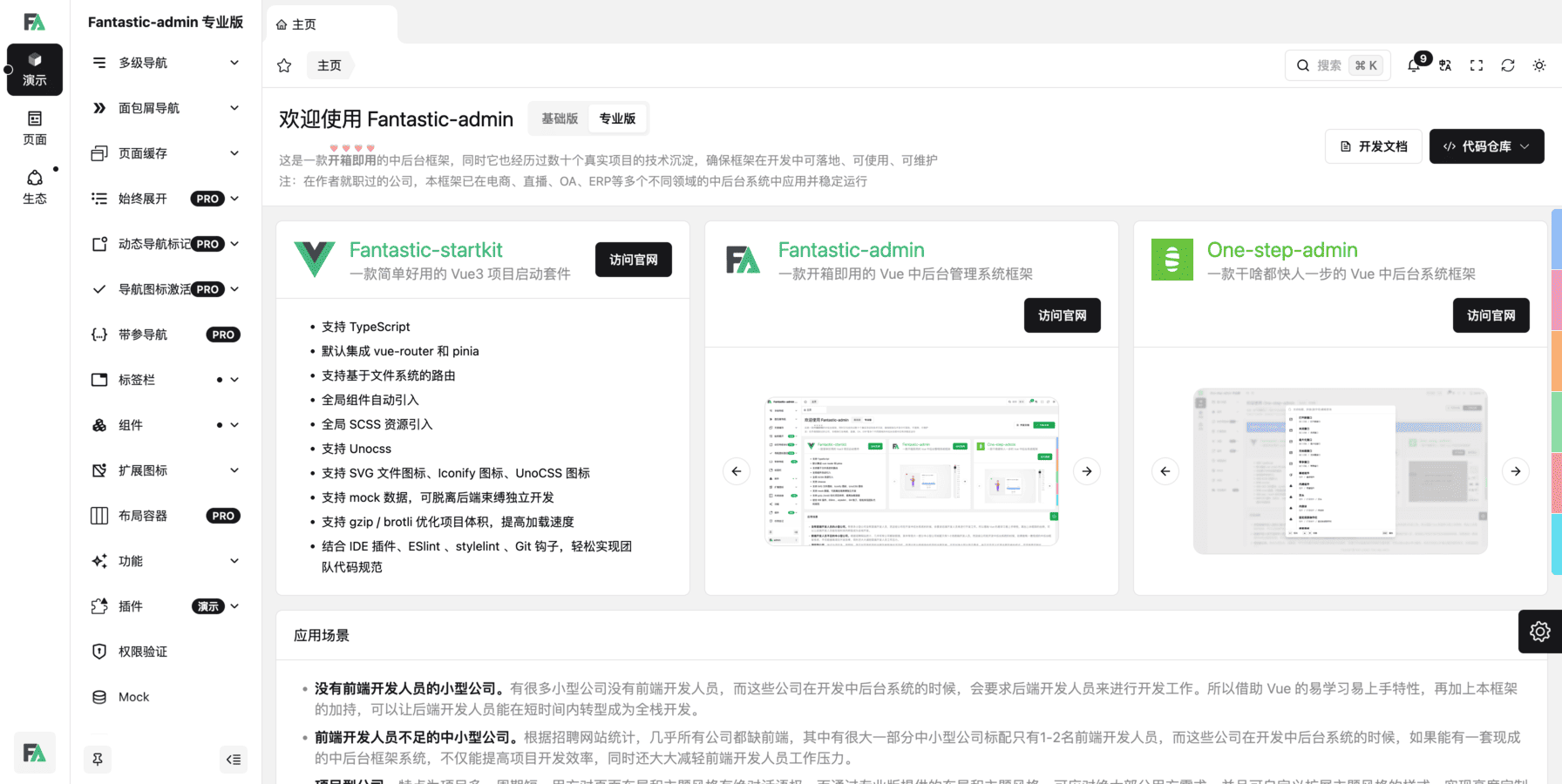The image size is (1562, 784).
Task: Click the pin icon at sidebar bottom
Action: click(98, 760)
